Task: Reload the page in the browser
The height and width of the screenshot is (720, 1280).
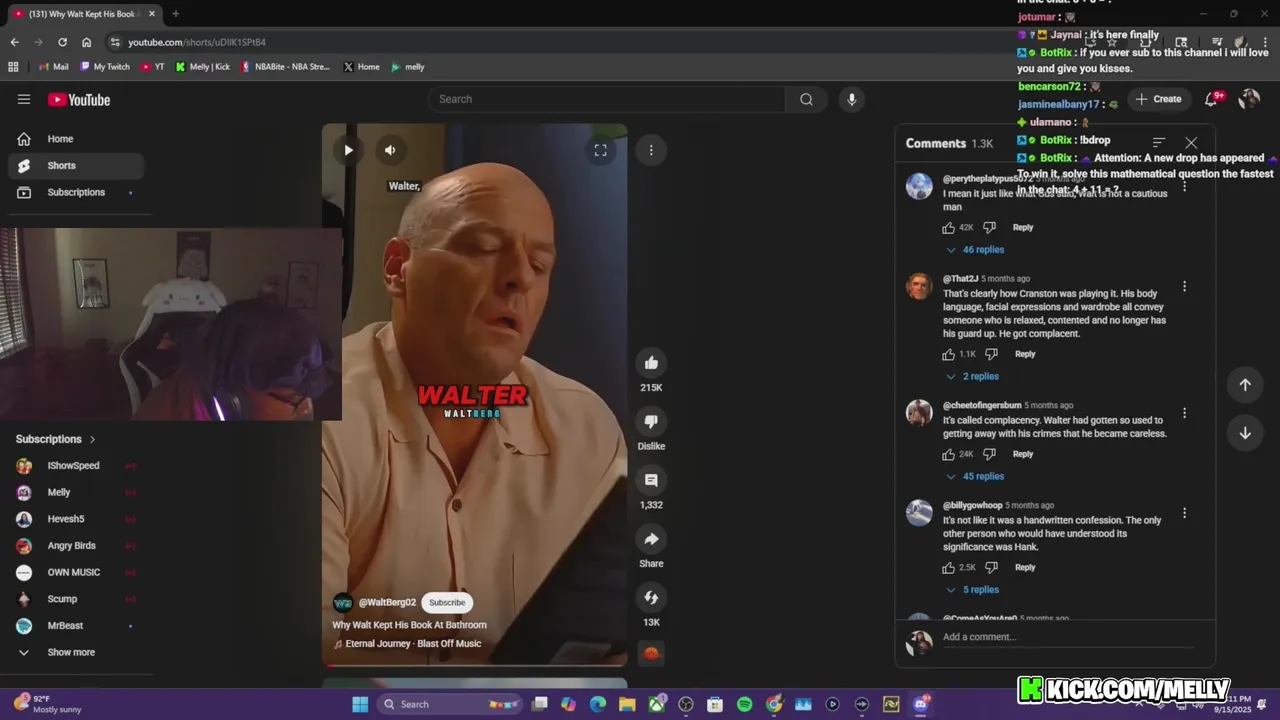Action: click(62, 42)
